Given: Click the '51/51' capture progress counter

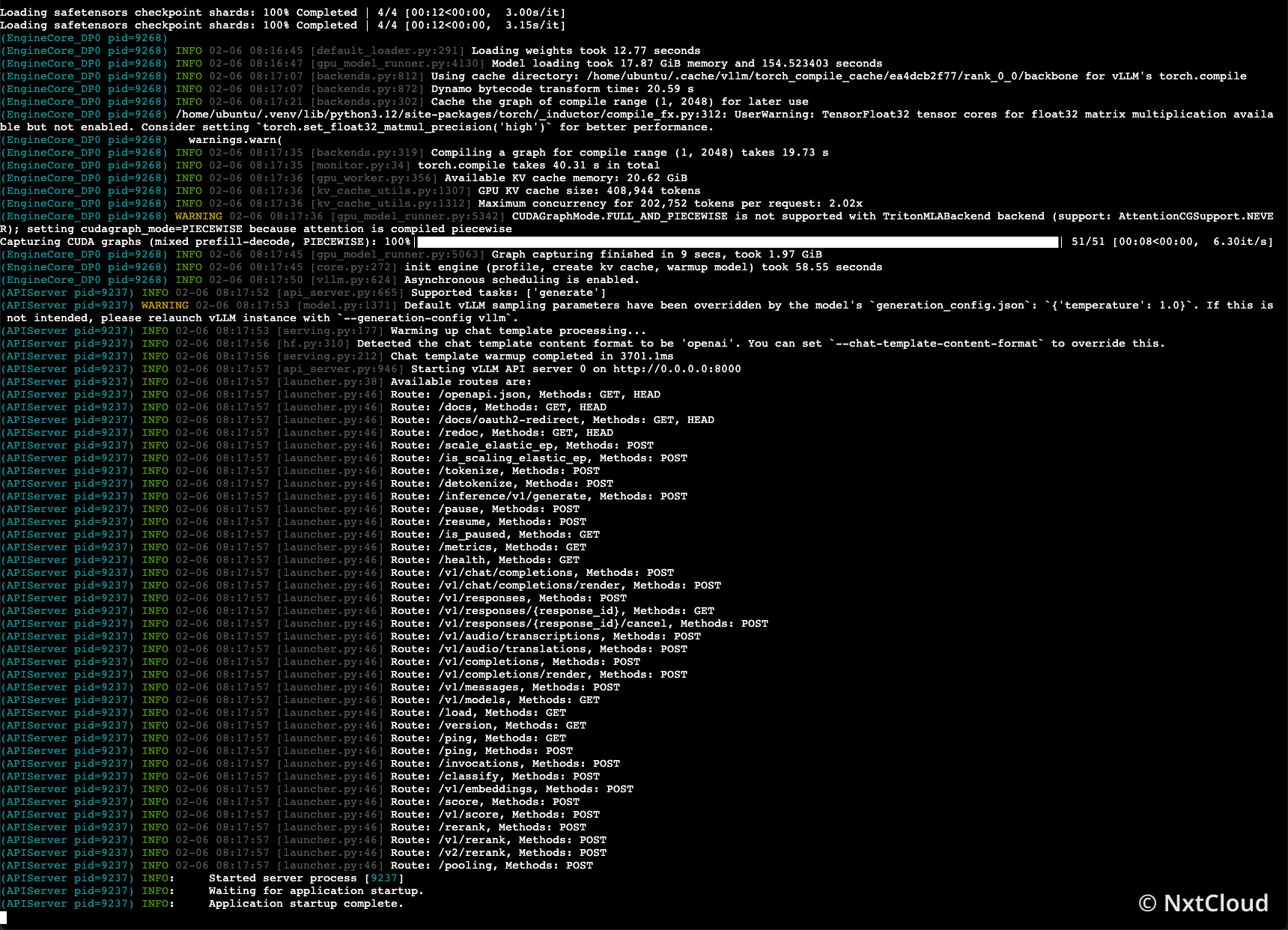Looking at the screenshot, I should 1088,242.
